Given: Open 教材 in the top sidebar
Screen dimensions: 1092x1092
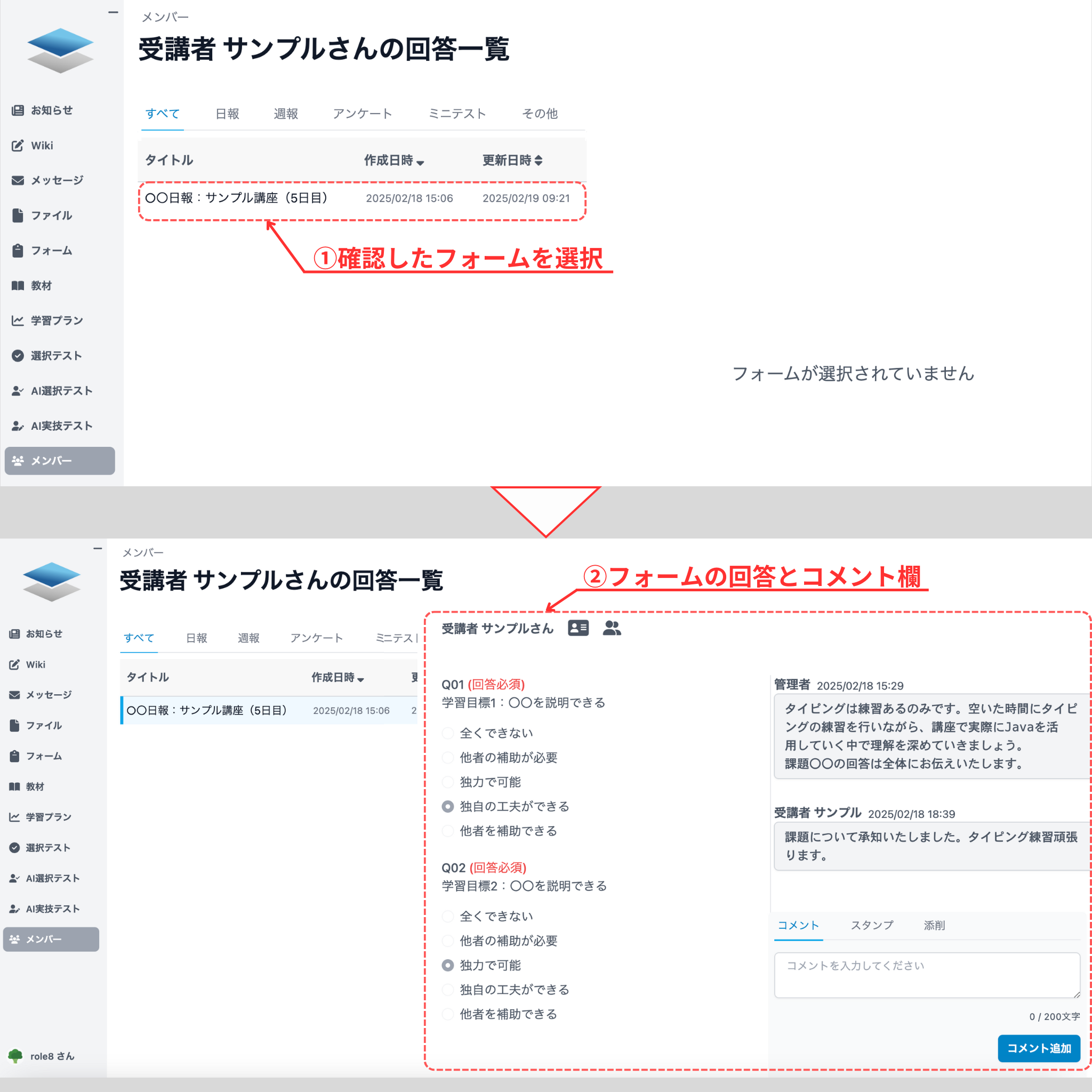Looking at the screenshot, I should 41,285.
